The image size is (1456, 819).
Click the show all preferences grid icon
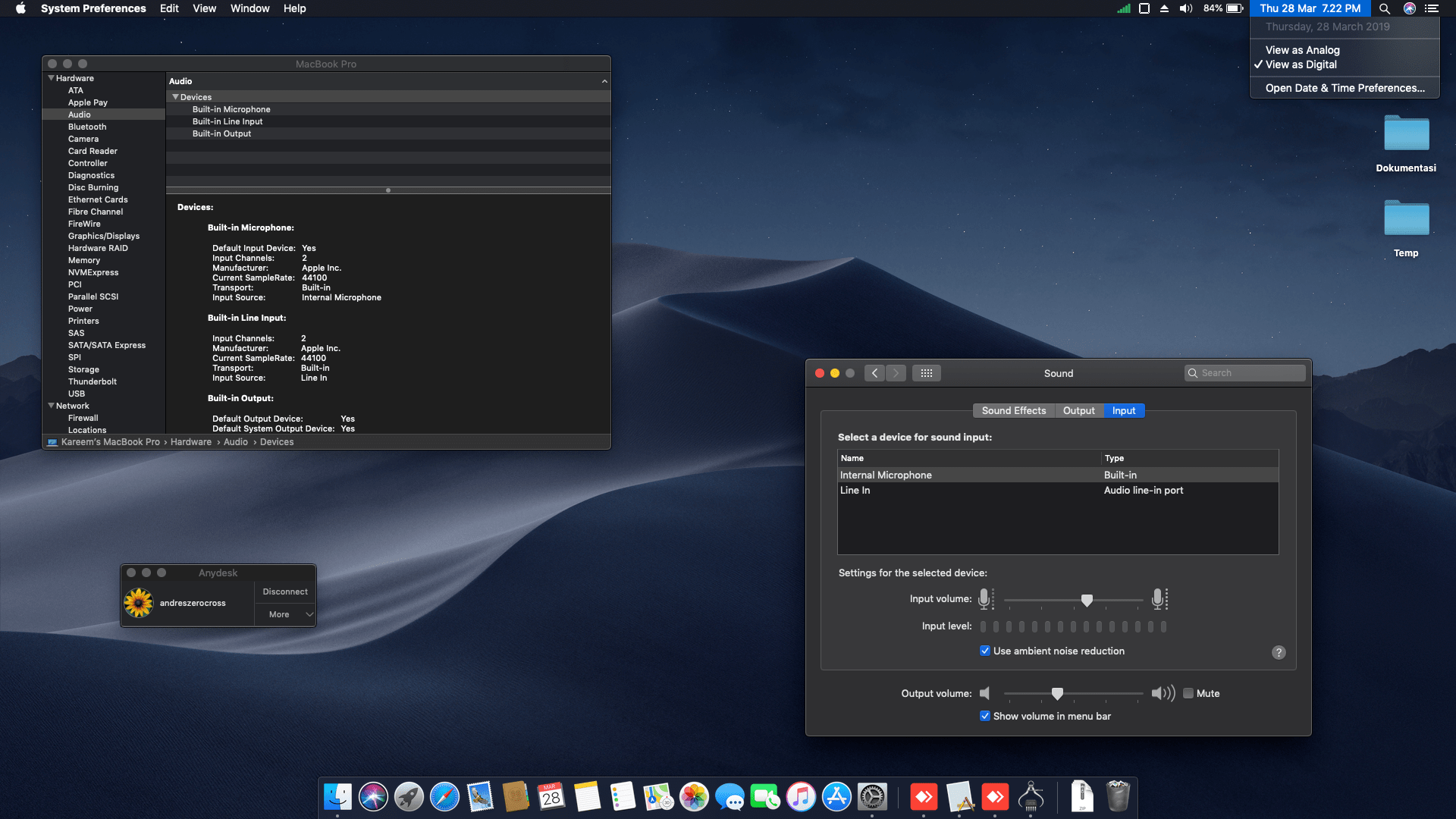(926, 373)
